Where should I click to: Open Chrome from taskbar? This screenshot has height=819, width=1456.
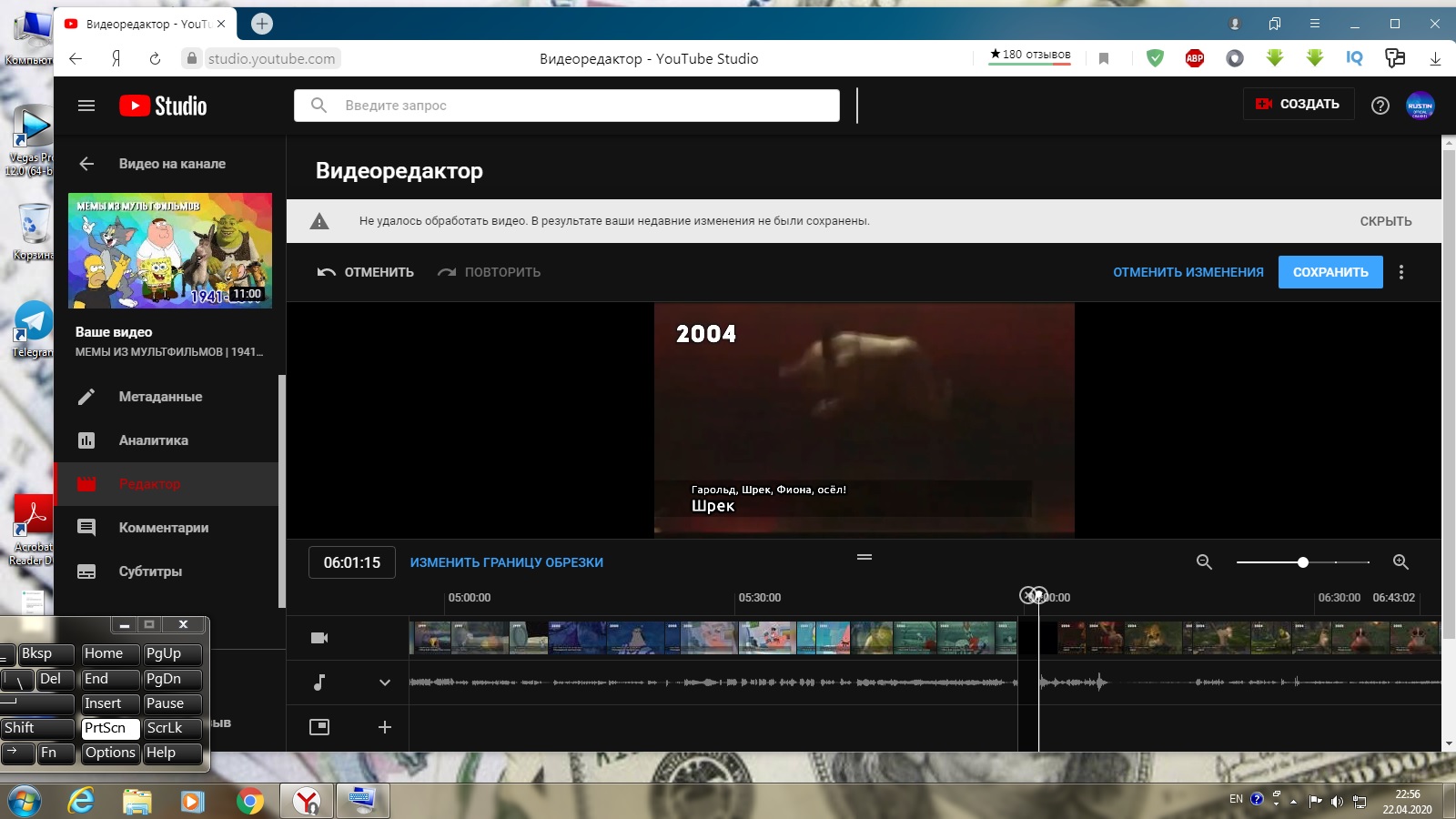point(249,802)
